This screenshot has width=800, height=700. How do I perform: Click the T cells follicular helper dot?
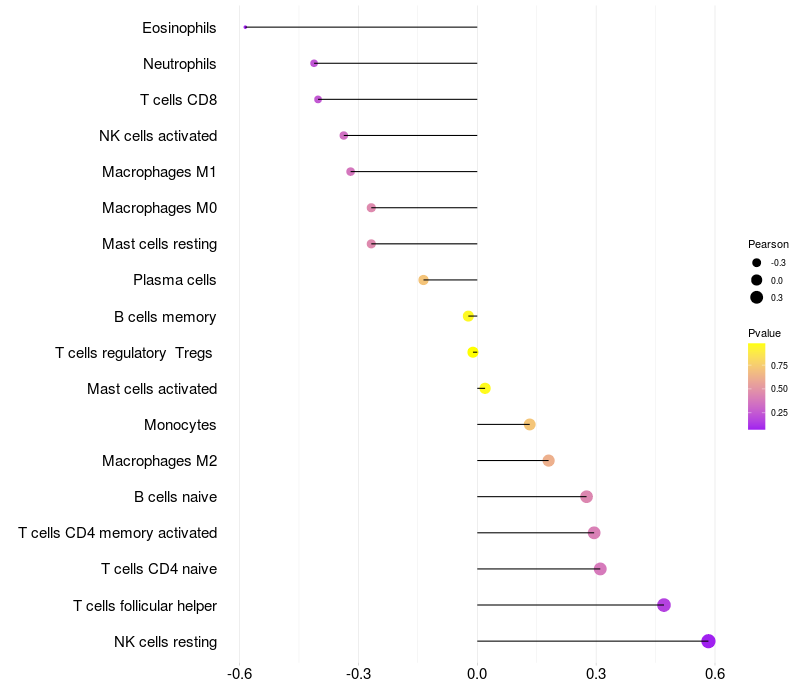click(664, 605)
